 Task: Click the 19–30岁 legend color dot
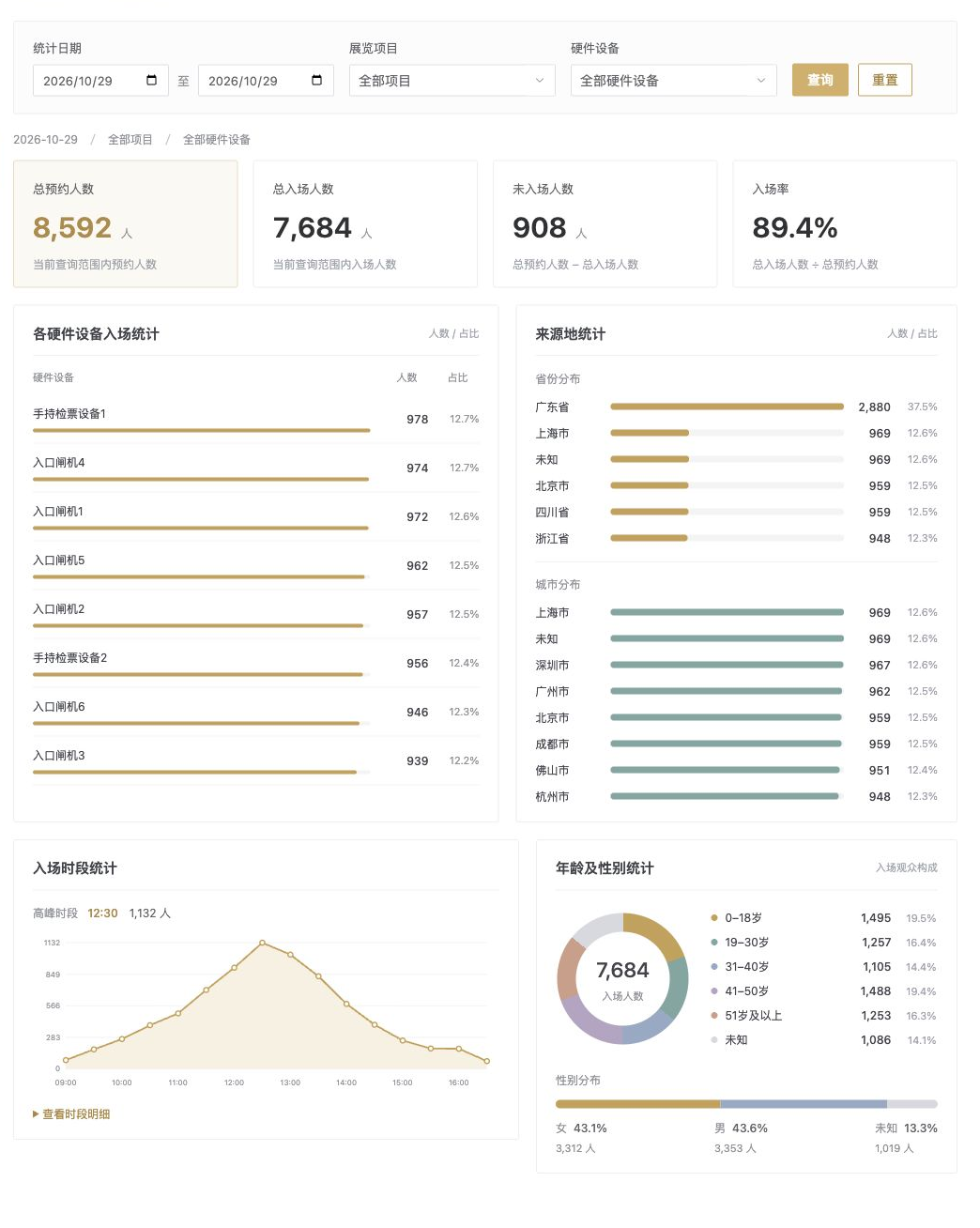[x=714, y=943]
